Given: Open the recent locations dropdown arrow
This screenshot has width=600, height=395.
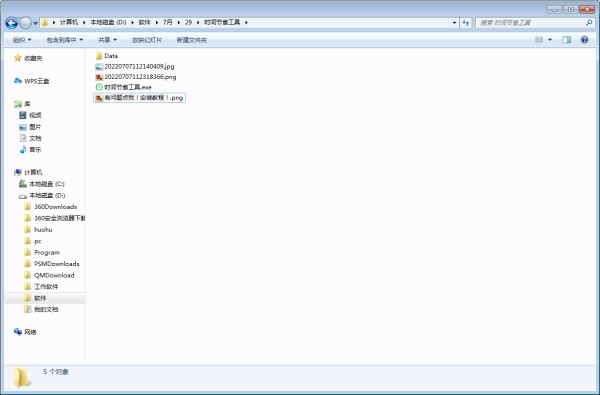Looking at the screenshot, I should [35, 23].
